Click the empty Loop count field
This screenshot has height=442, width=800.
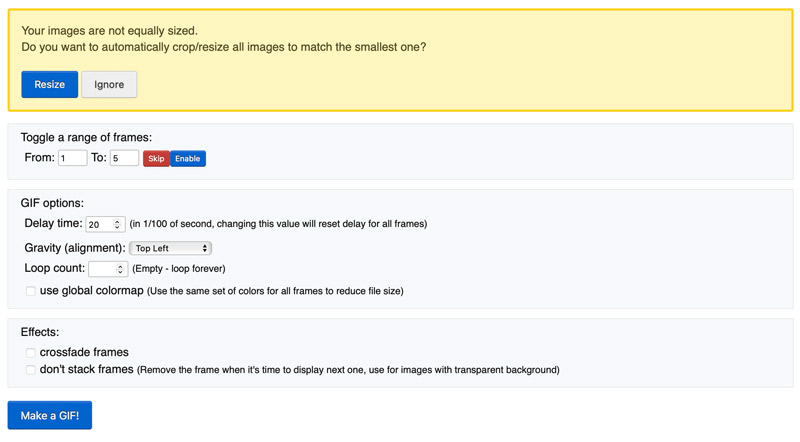[x=101, y=269]
